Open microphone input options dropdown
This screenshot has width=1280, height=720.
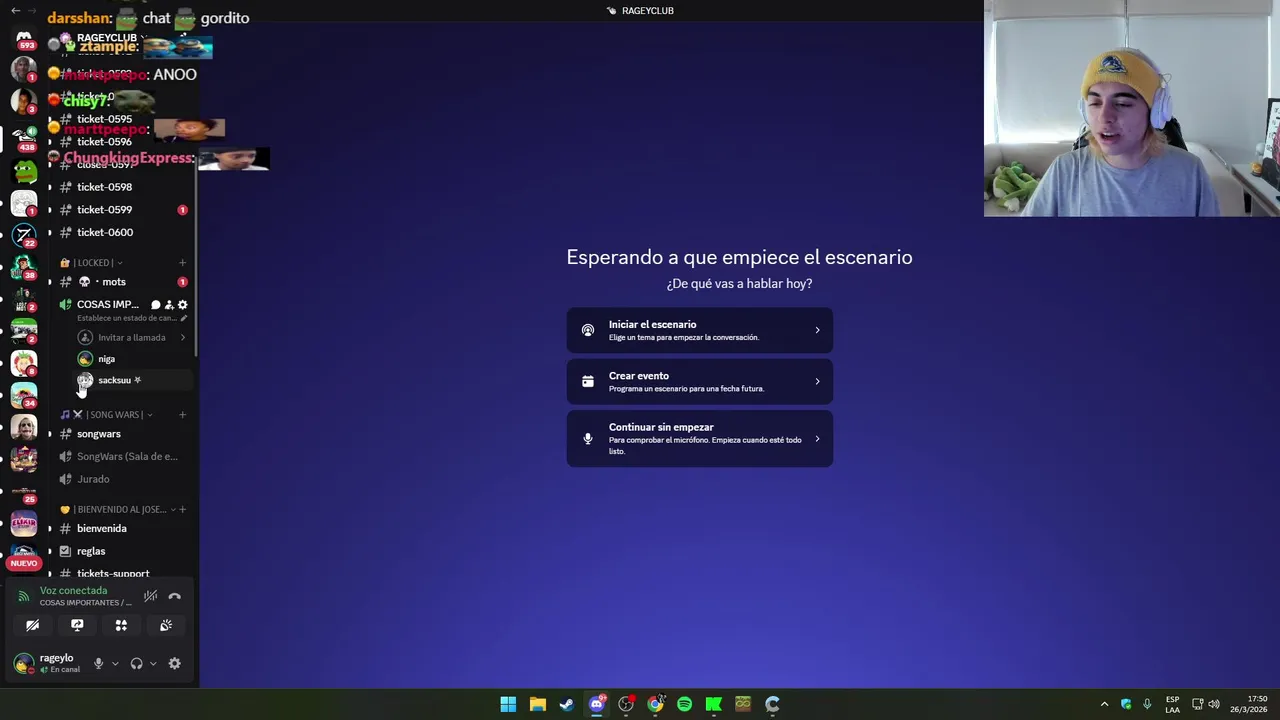point(115,664)
